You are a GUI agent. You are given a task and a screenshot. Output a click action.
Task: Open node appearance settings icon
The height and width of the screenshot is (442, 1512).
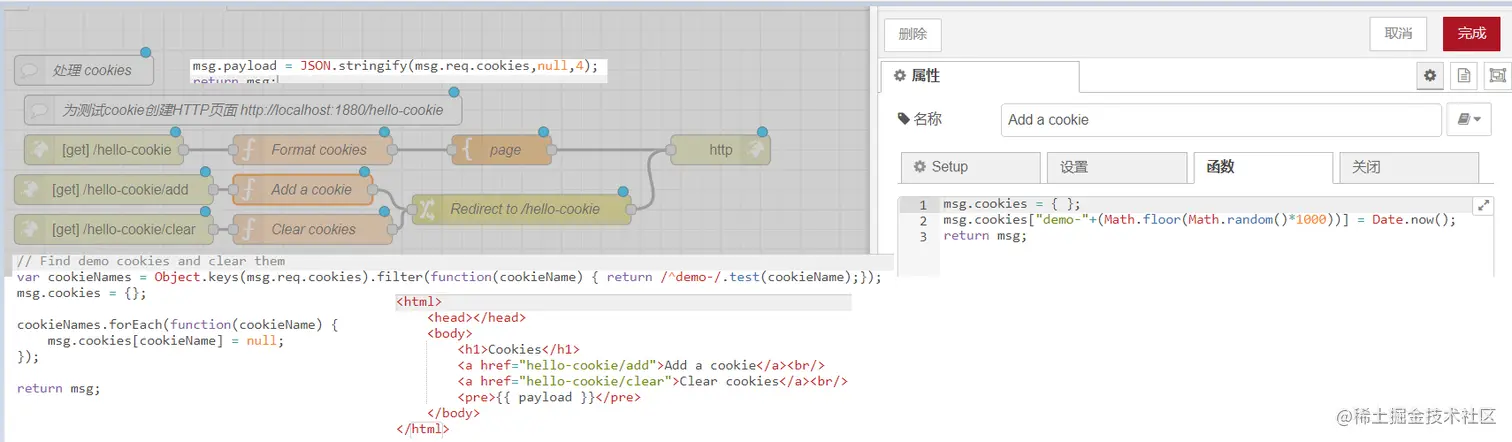1496,75
